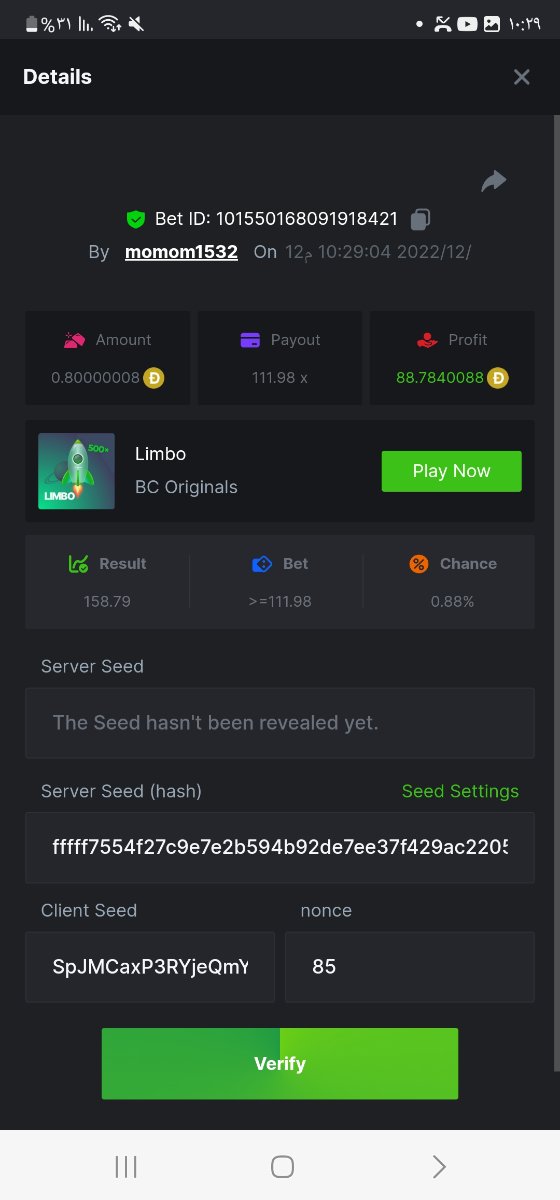Screen dimensions: 560x1200
Task: Open recent apps navigation button
Action: [126, 1166]
